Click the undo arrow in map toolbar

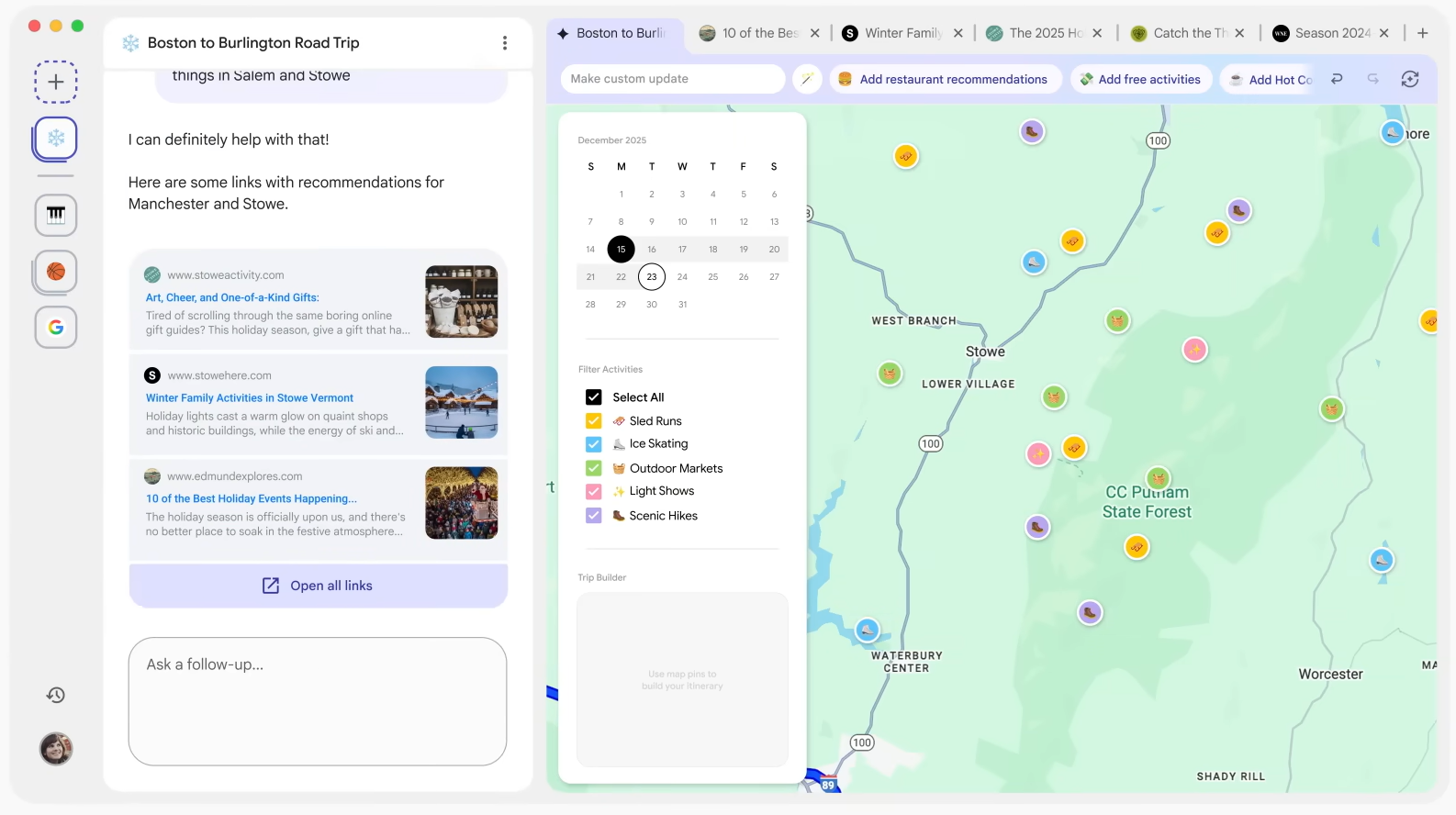[x=1337, y=79]
